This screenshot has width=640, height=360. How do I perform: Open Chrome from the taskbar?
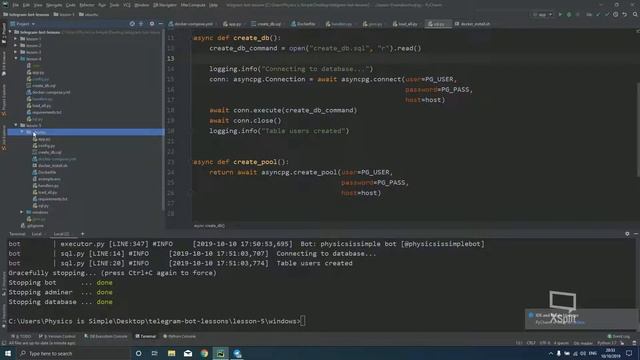tap(204, 353)
